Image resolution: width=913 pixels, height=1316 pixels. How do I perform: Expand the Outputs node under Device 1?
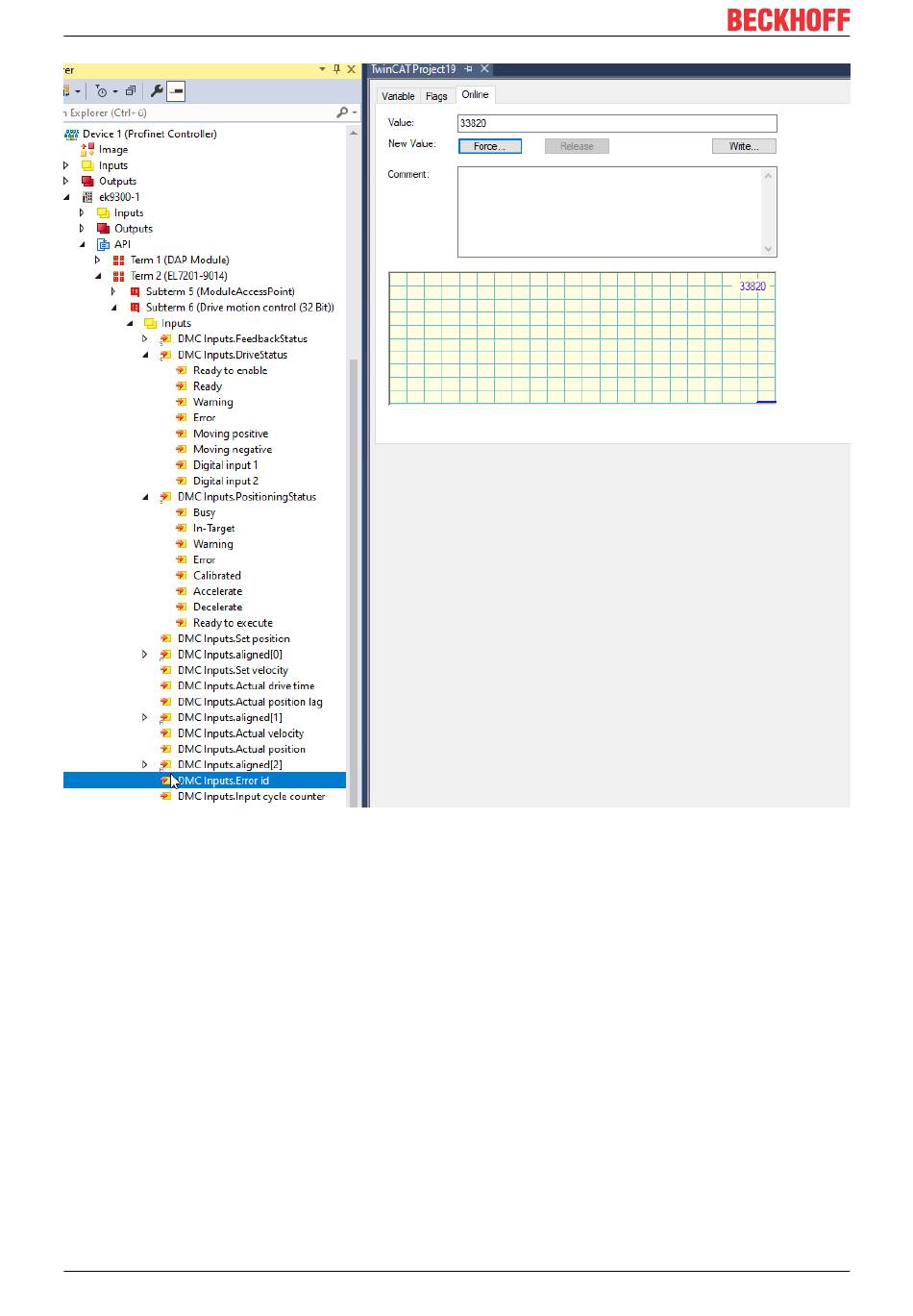66,181
